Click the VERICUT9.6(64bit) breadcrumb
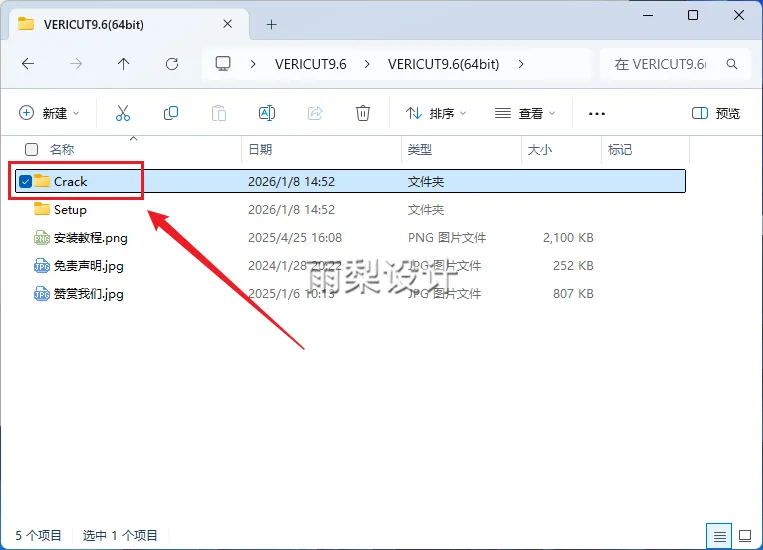Image resolution: width=763 pixels, height=550 pixels. click(443, 64)
